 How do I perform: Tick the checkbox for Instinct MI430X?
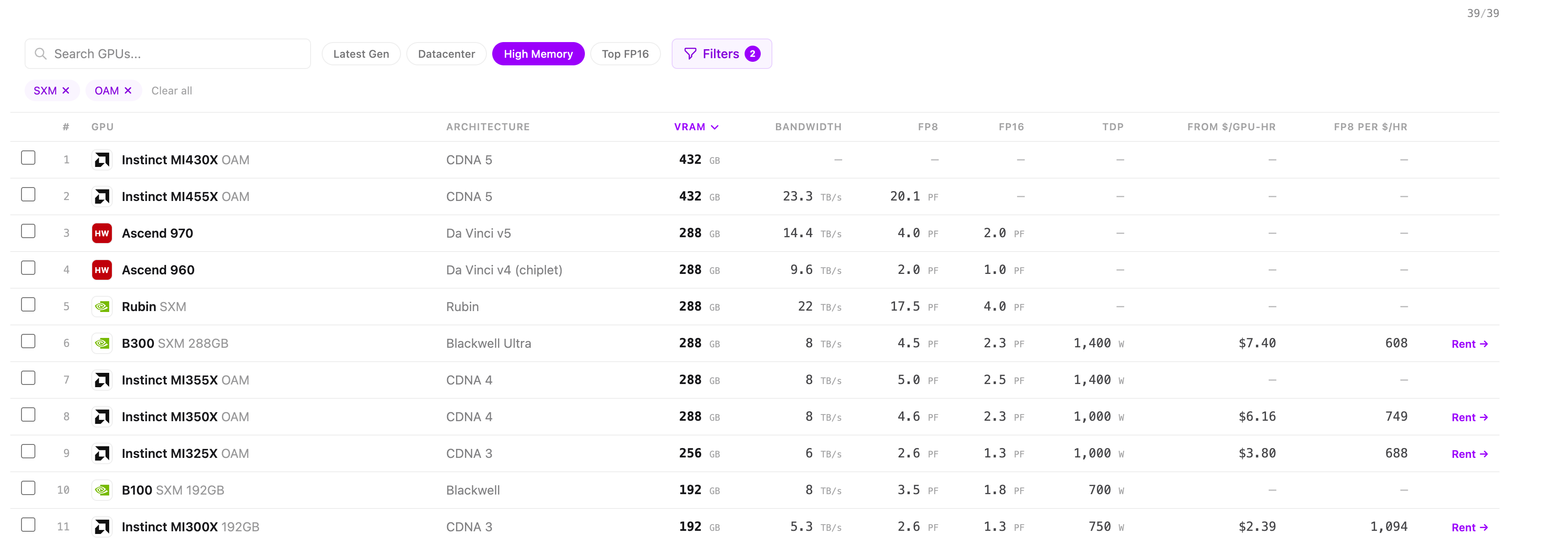28,158
